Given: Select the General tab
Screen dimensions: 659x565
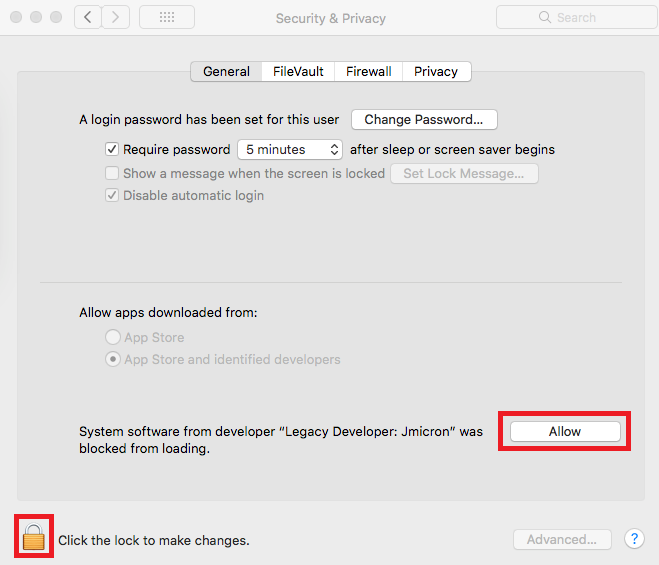Looking at the screenshot, I should coord(227,71).
